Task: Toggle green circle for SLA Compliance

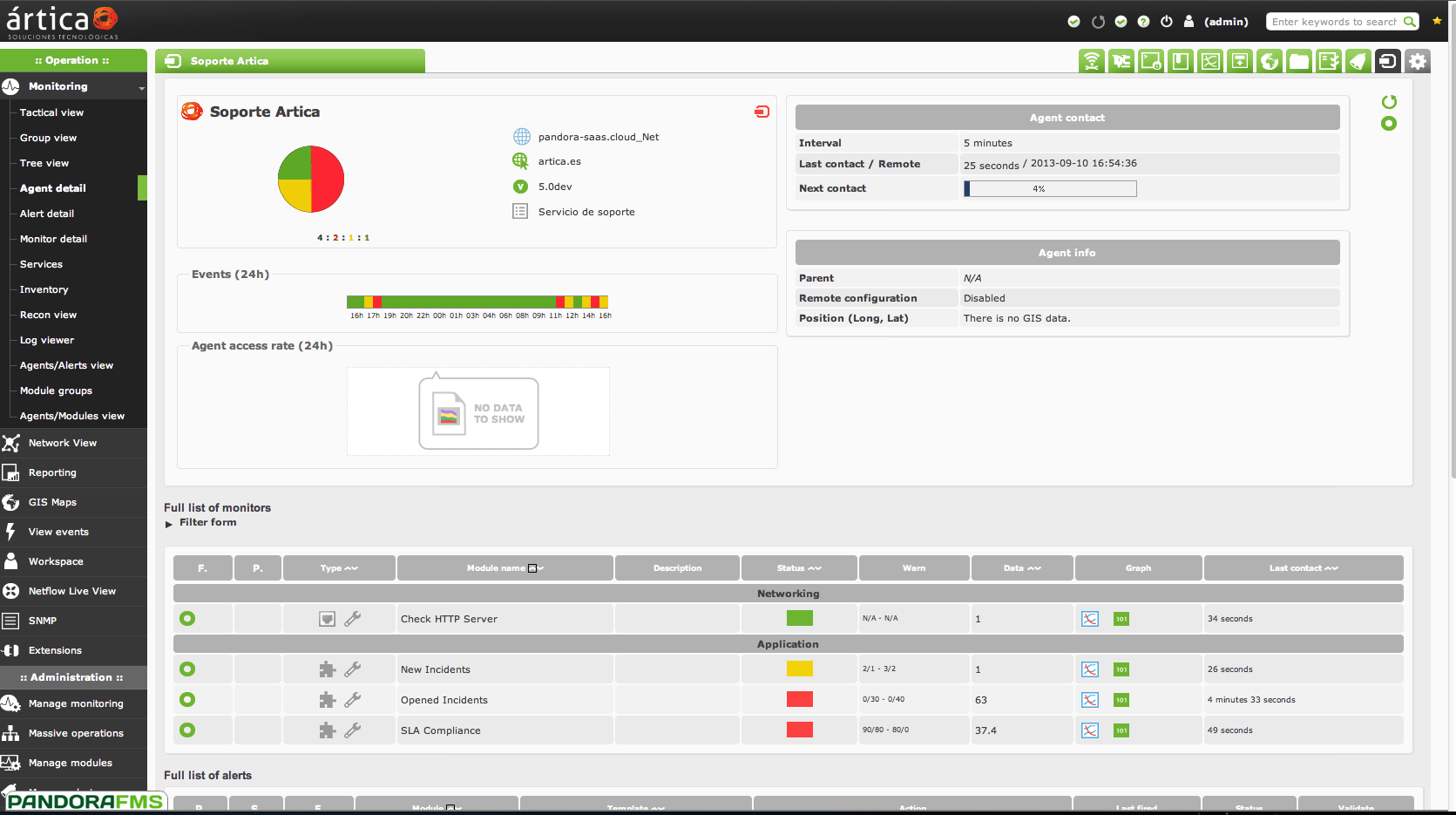Action: click(187, 730)
